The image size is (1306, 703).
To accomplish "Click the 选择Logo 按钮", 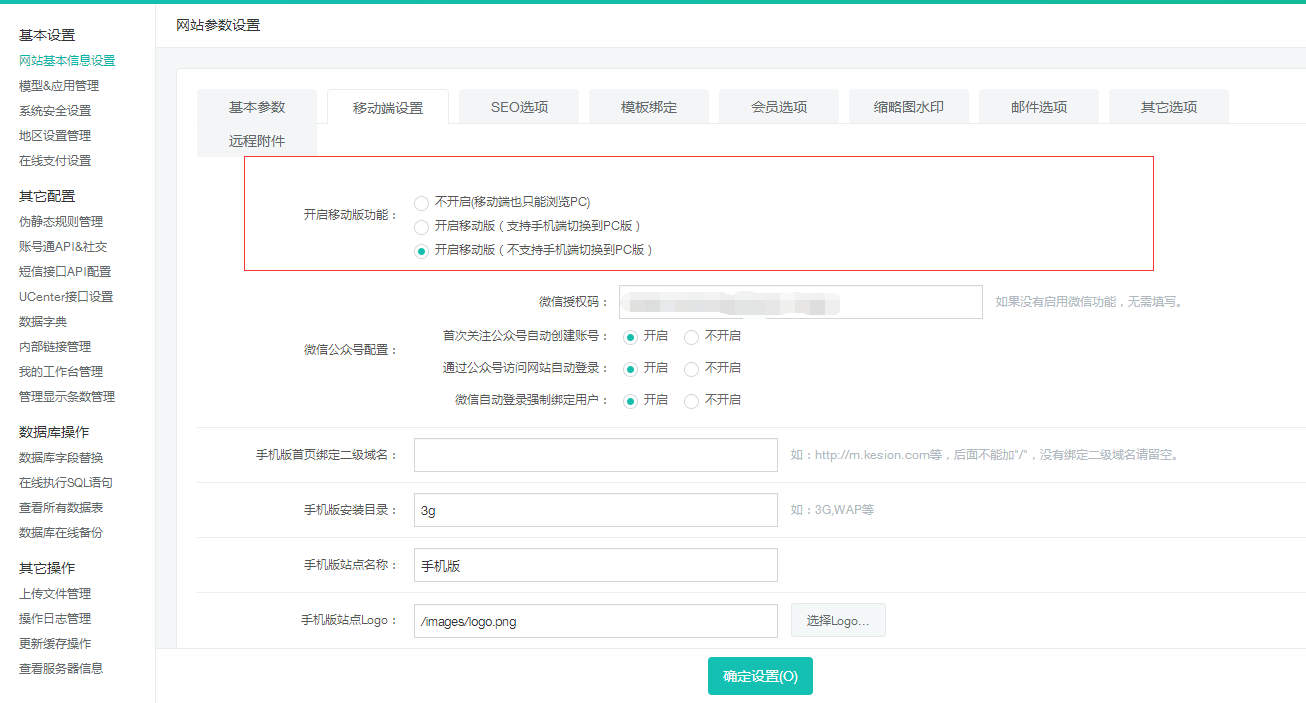I will click(838, 620).
